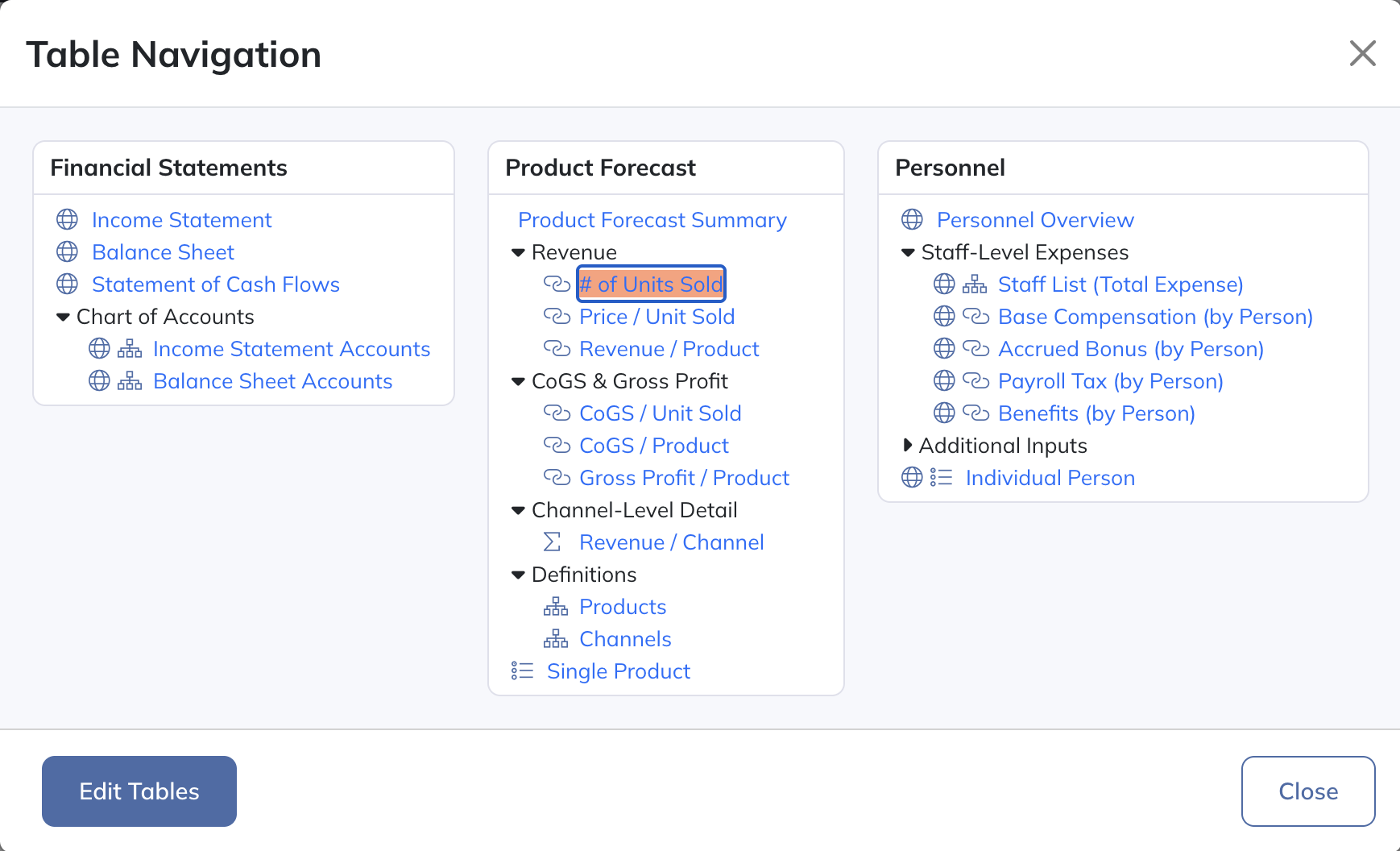Click the hierarchy icon next to Products
This screenshot has height=851, width=1400.
(x=556, y=607)
